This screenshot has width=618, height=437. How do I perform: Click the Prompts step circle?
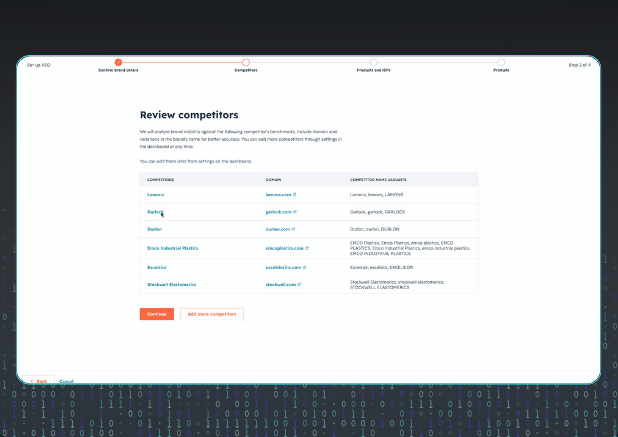pos(501,62)
